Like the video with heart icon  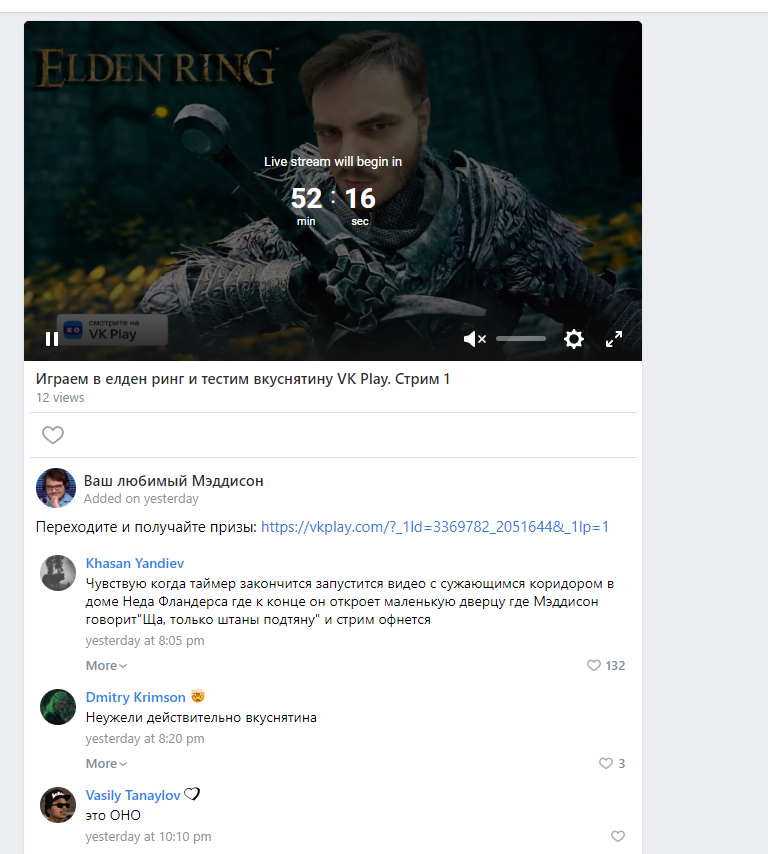[53, 435]
